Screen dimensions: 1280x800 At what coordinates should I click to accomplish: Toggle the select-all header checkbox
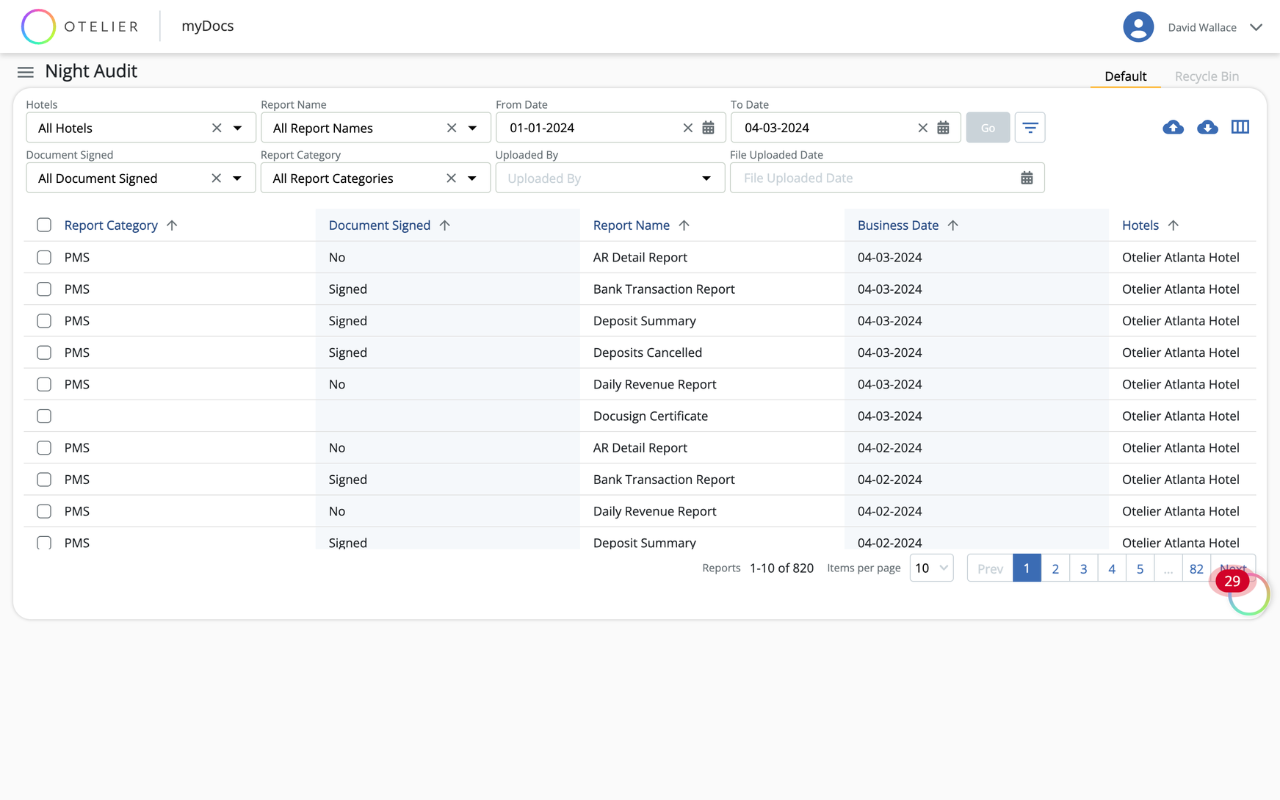(44, 225)
